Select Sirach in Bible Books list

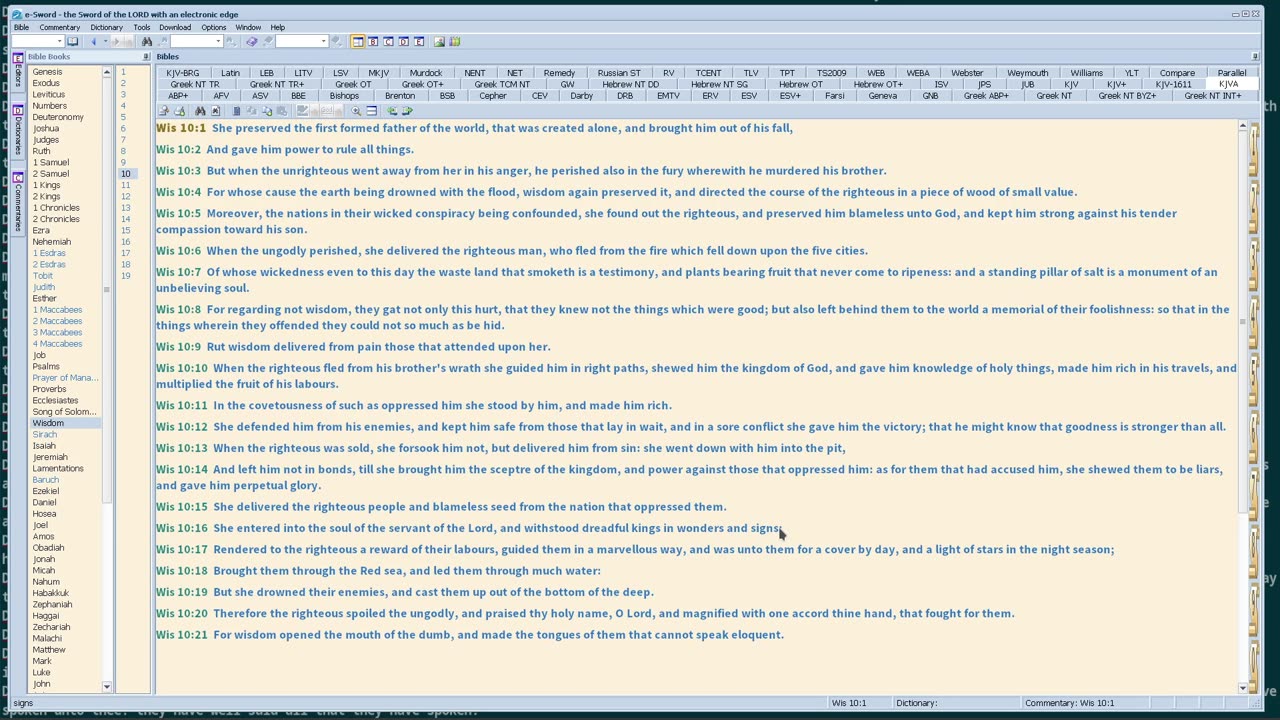[45, 435]
